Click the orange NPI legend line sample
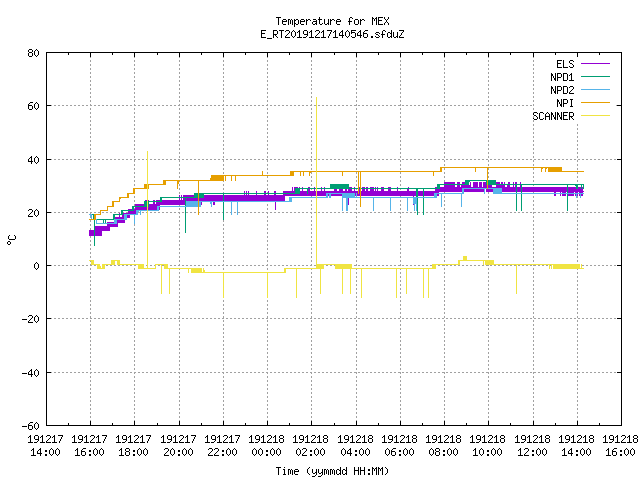 (595, 103)
